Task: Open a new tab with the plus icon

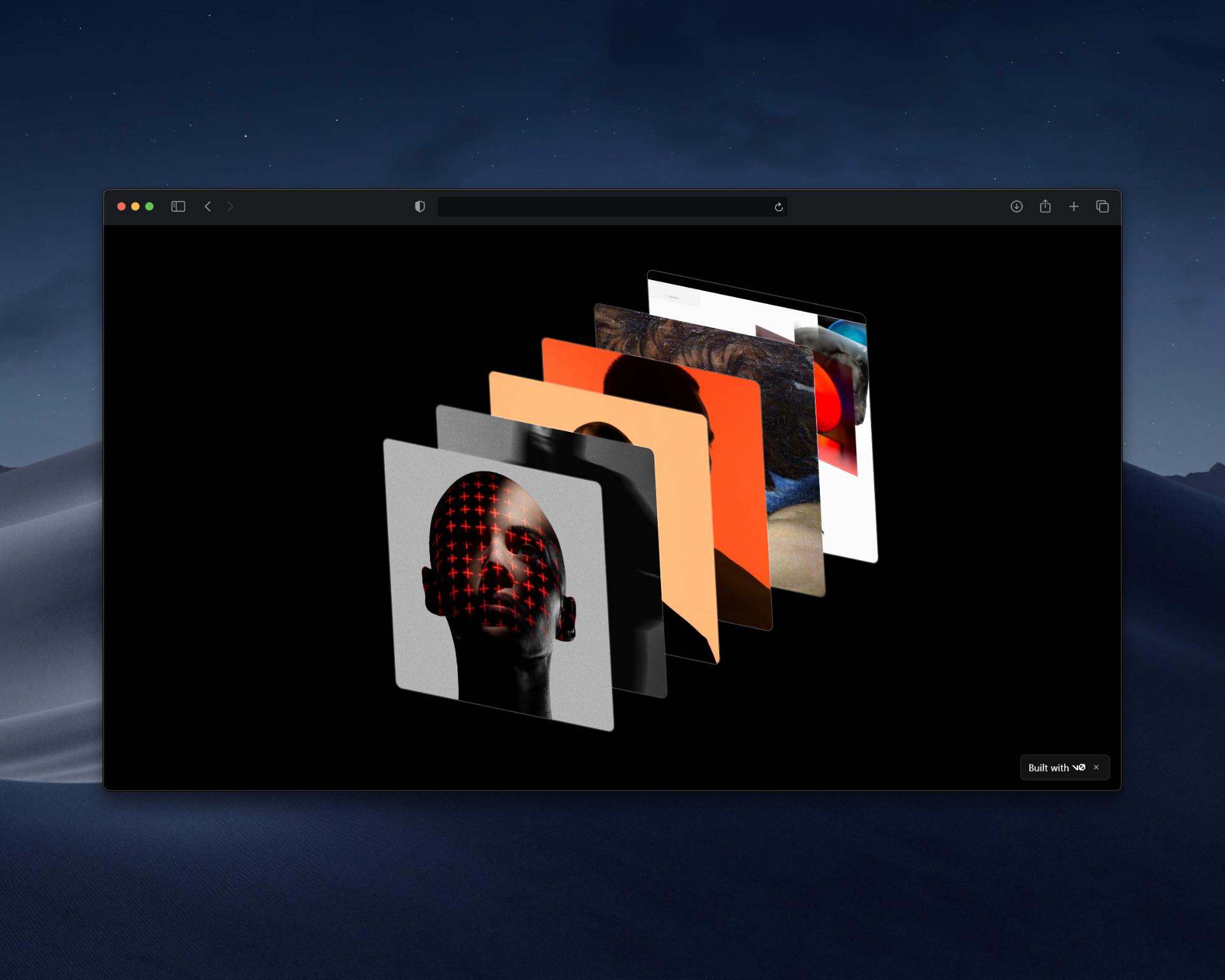Action: click(1074, 207)
